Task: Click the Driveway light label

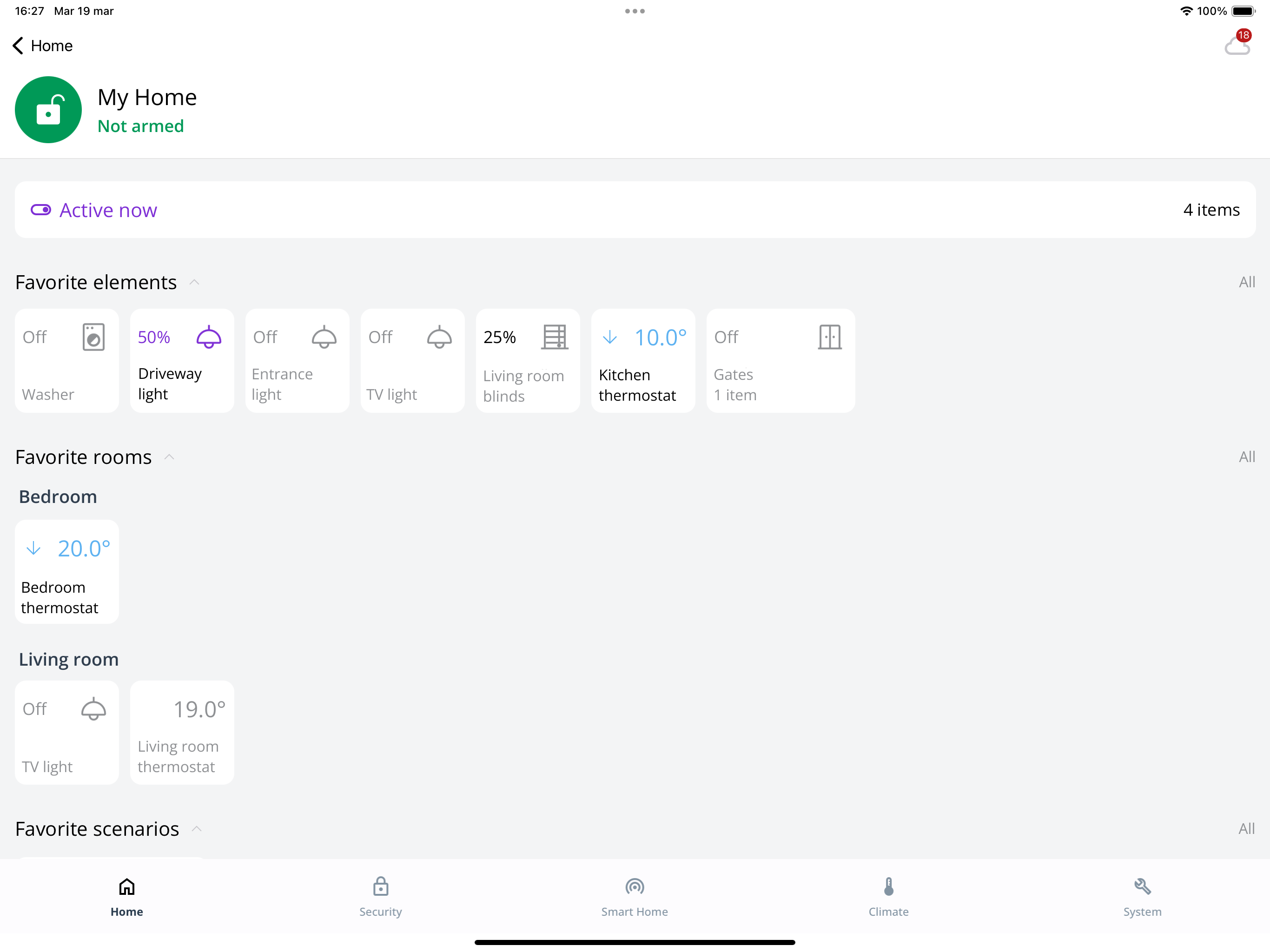Action: (170, 383)
